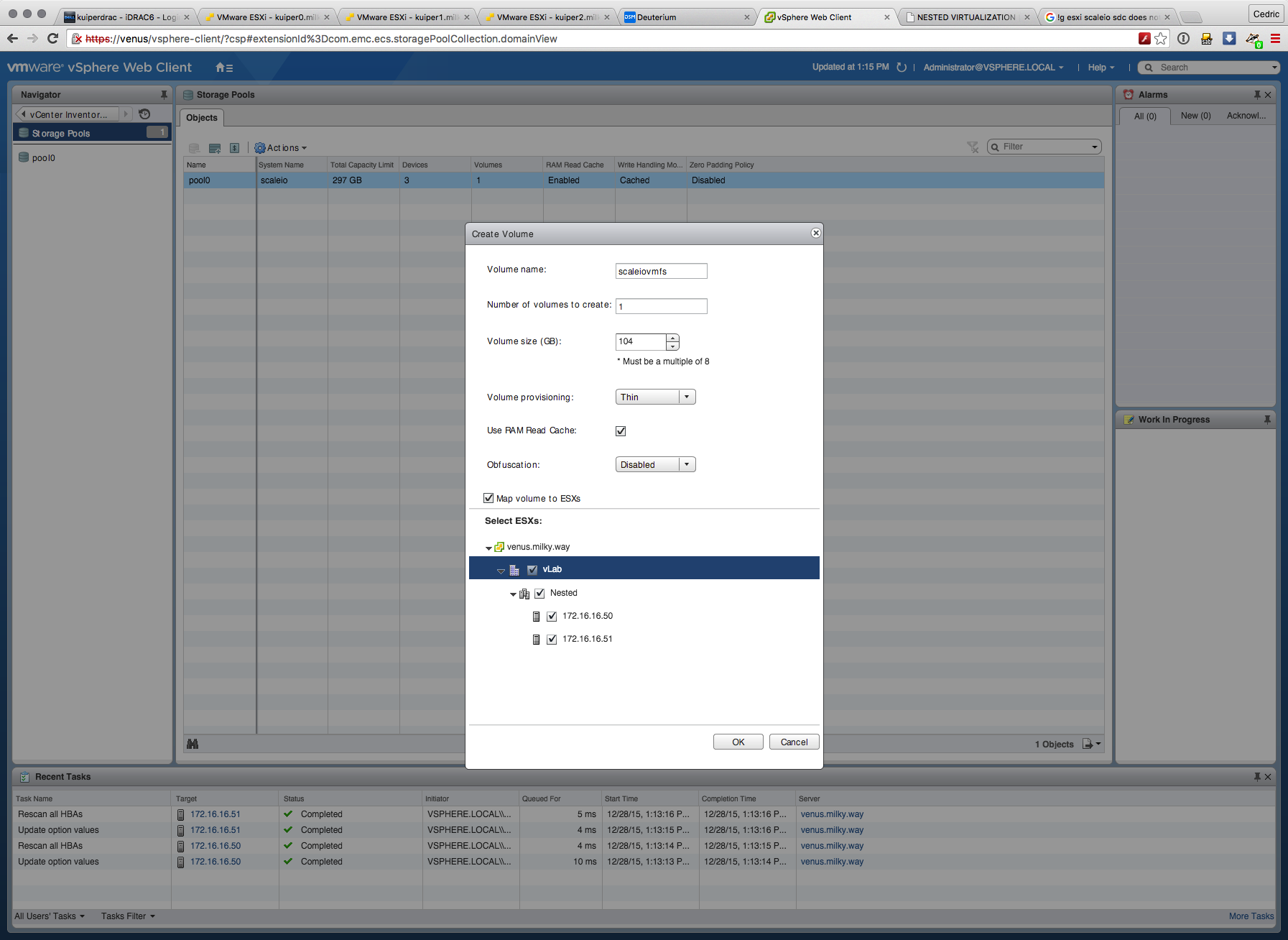Open the More Tasks link
1288x940 pixels.
[x=1251, y=916]
